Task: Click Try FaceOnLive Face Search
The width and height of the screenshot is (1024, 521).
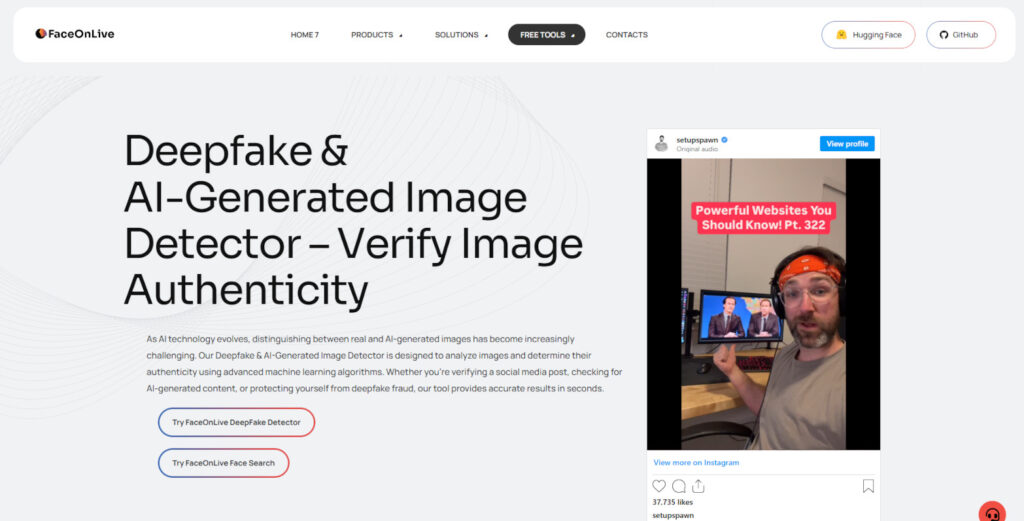Action: coord(223,463)
